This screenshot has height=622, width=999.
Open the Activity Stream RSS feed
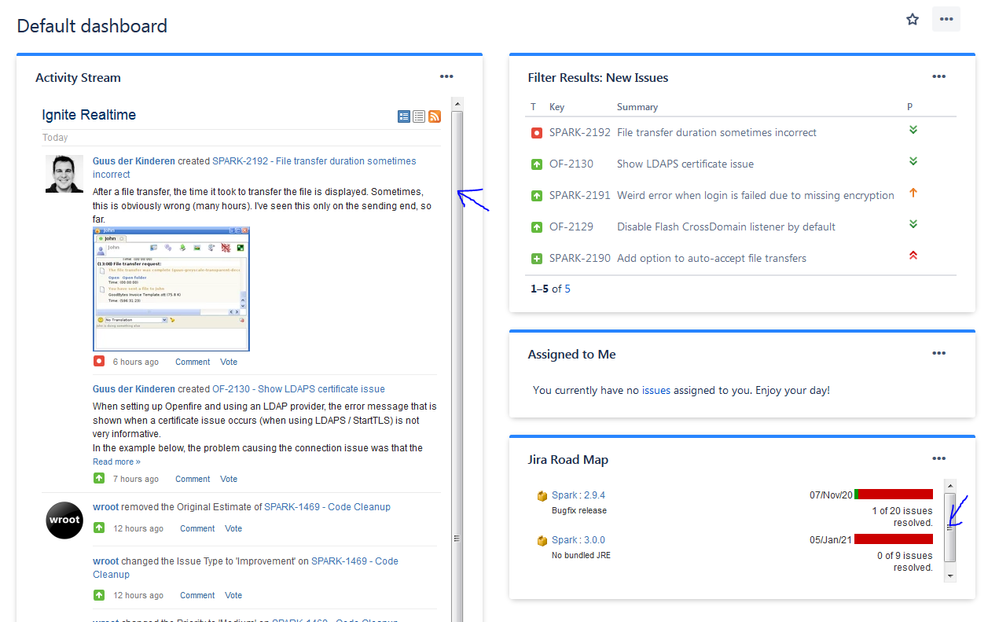(x=435, y=116)
